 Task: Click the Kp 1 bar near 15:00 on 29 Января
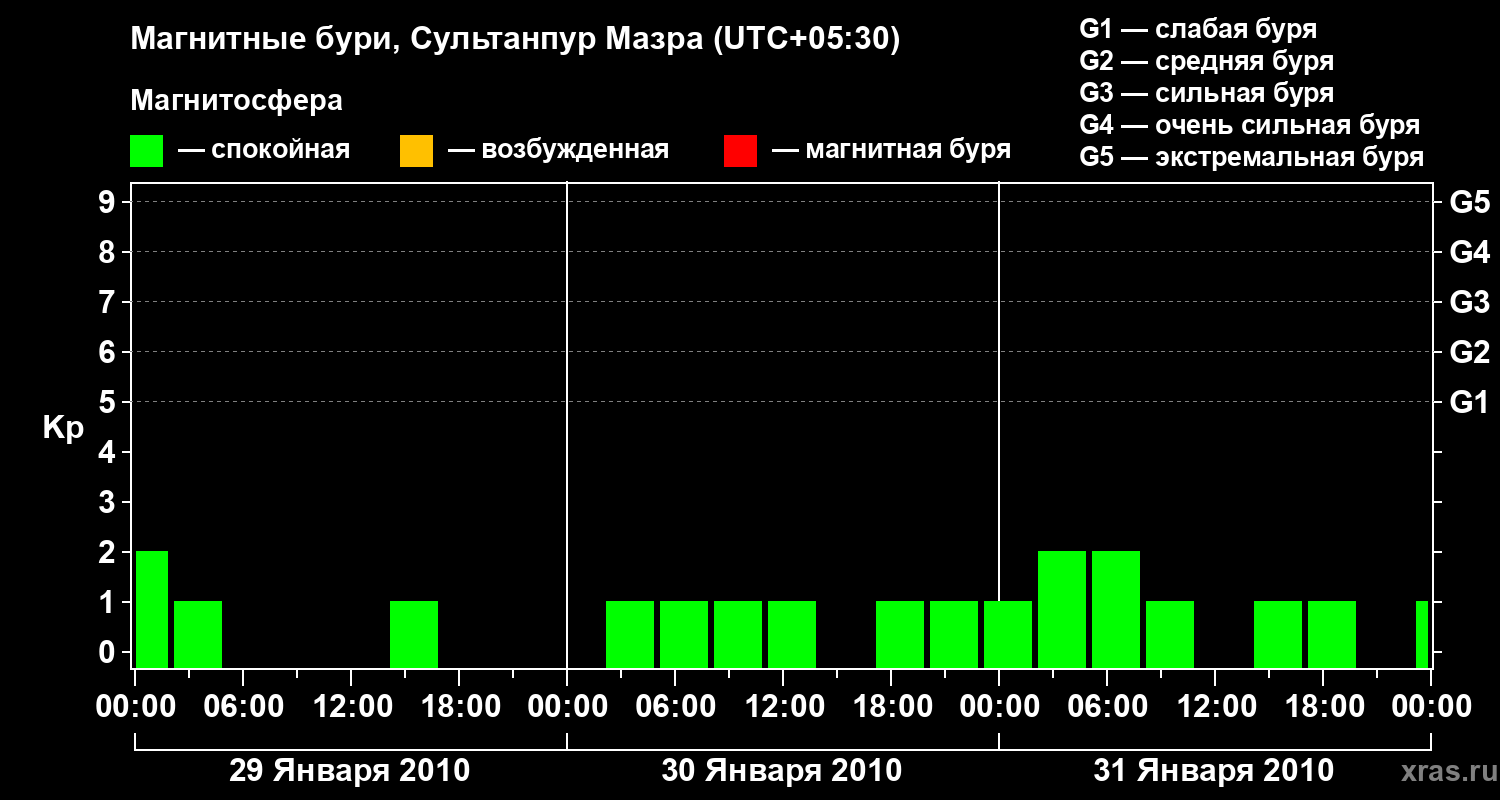[x=414, y=634]
